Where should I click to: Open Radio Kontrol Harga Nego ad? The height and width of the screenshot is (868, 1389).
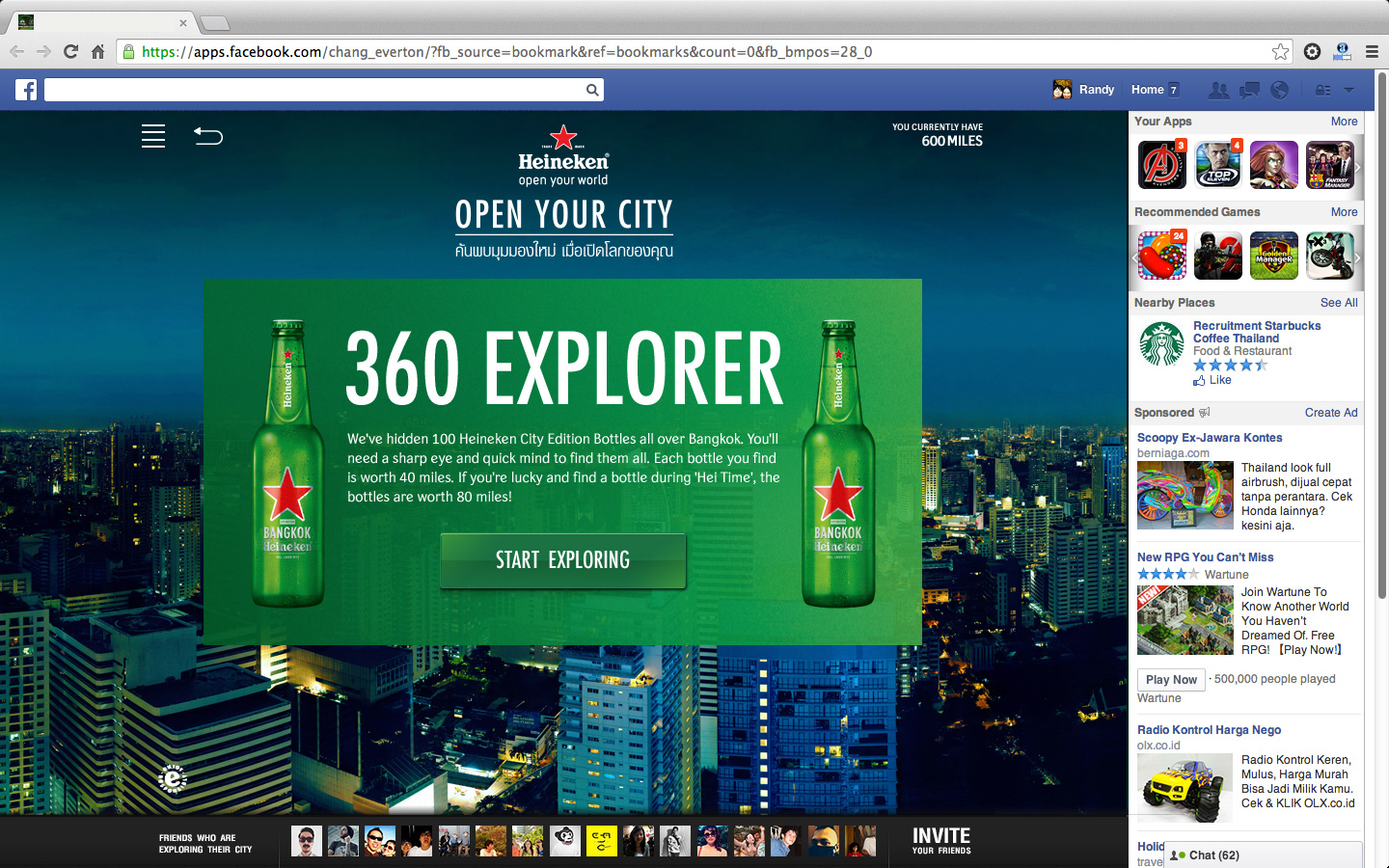(1210, 730)
